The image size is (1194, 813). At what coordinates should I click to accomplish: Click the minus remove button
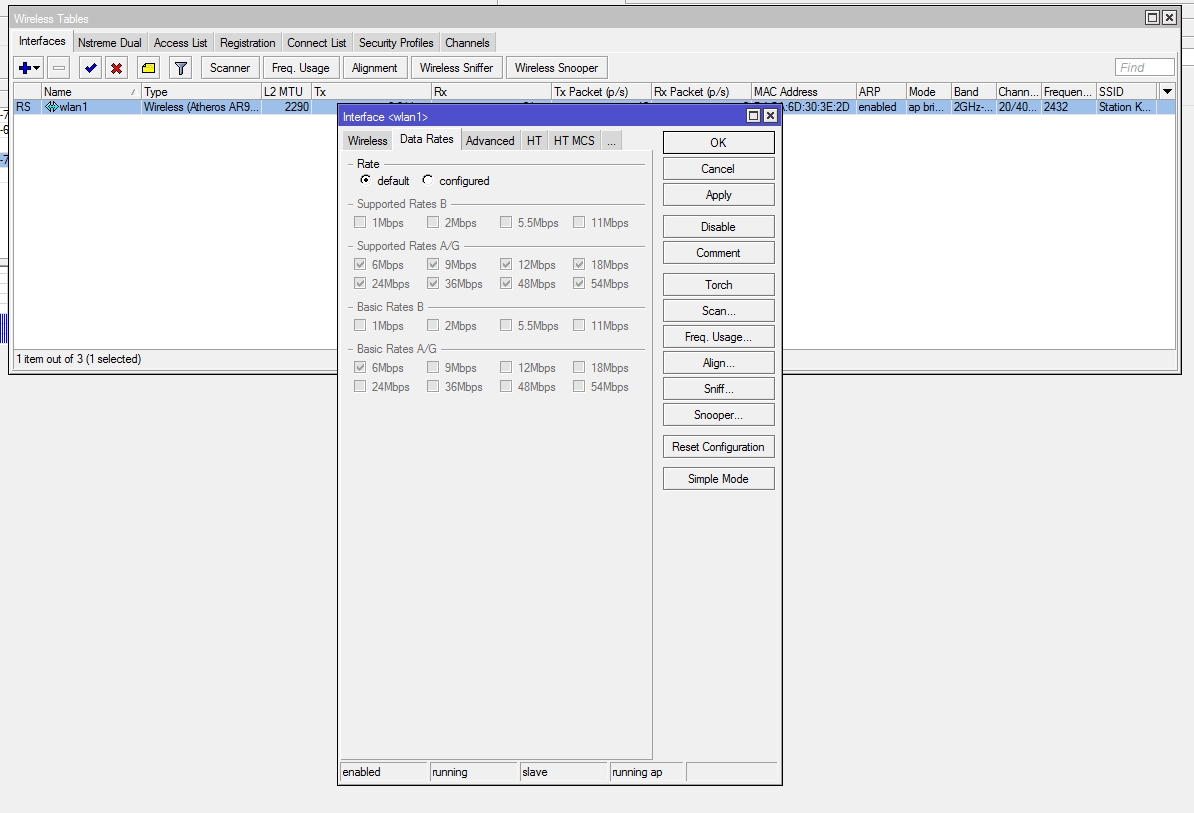tap(59, 68)
